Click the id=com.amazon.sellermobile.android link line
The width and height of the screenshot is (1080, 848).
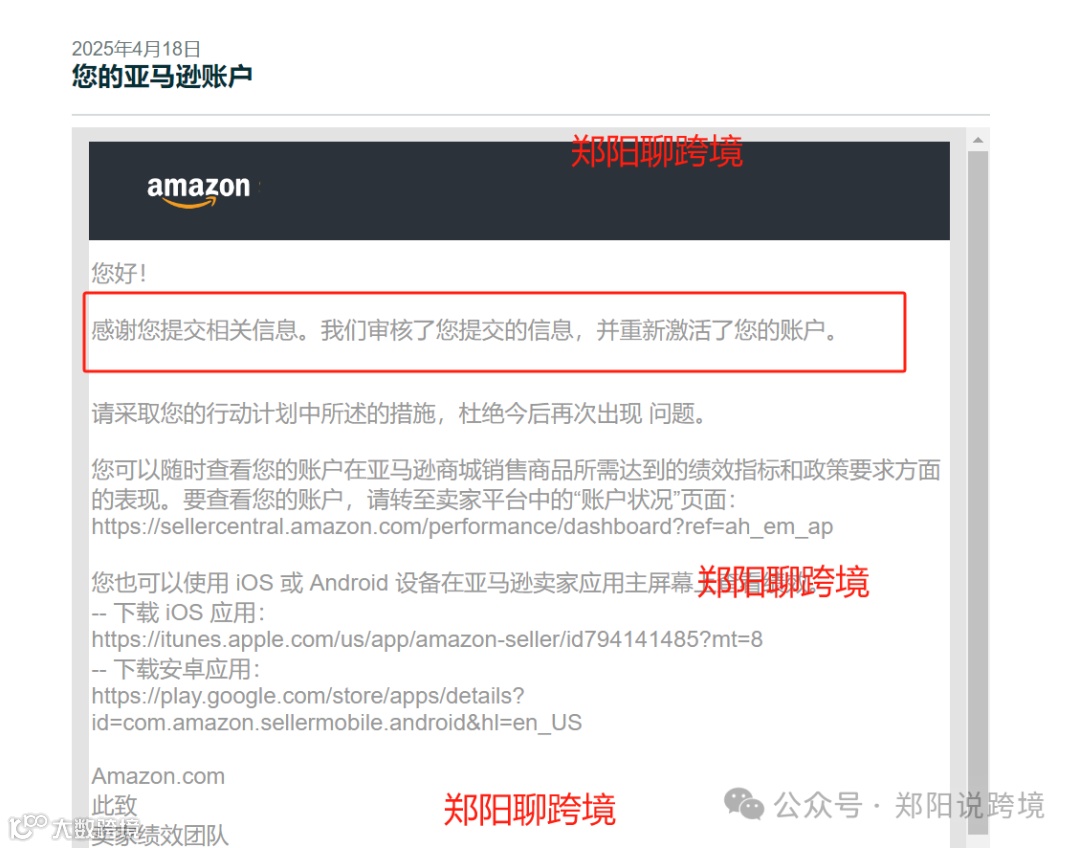click(x=337, y=723)
